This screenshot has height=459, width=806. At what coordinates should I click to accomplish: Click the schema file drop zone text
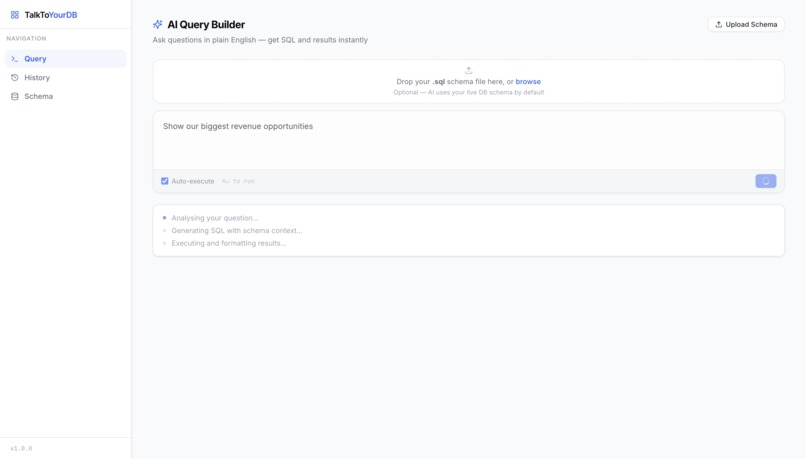468,81
